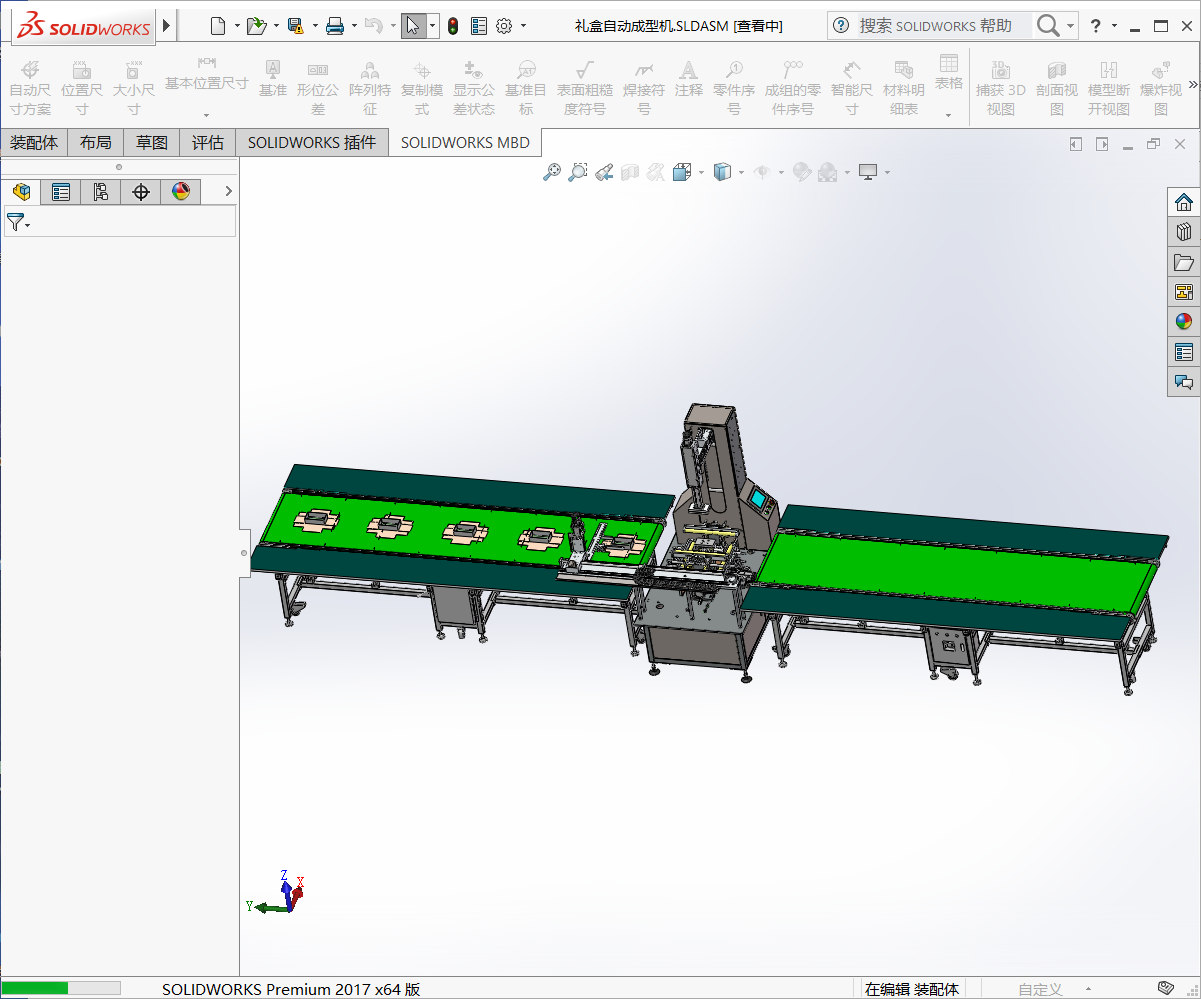The height and width of the screenshot is (999, 1201).
Task: Click the New document icon
Action: coord(217,26)
